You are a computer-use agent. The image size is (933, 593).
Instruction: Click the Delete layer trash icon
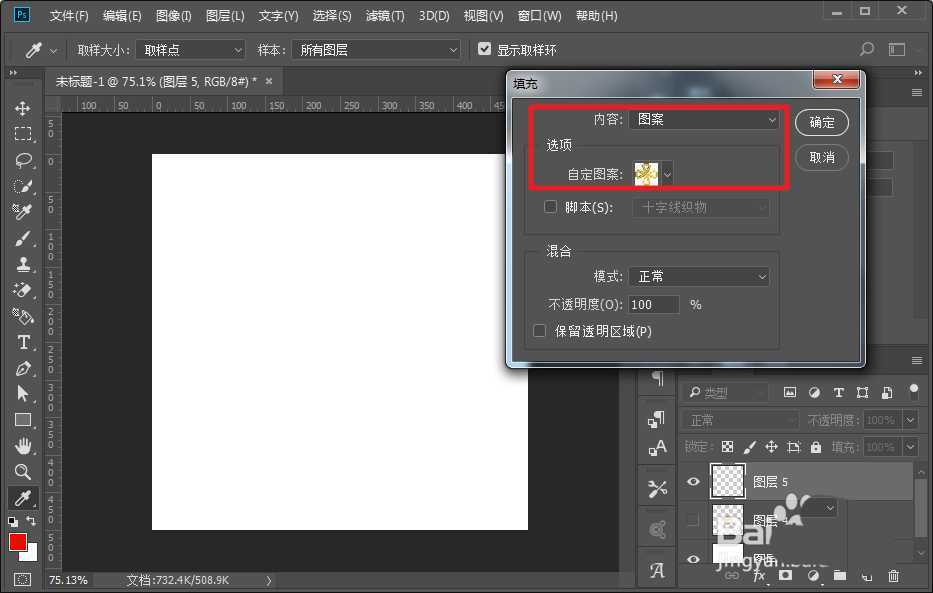tap(893, 576)
